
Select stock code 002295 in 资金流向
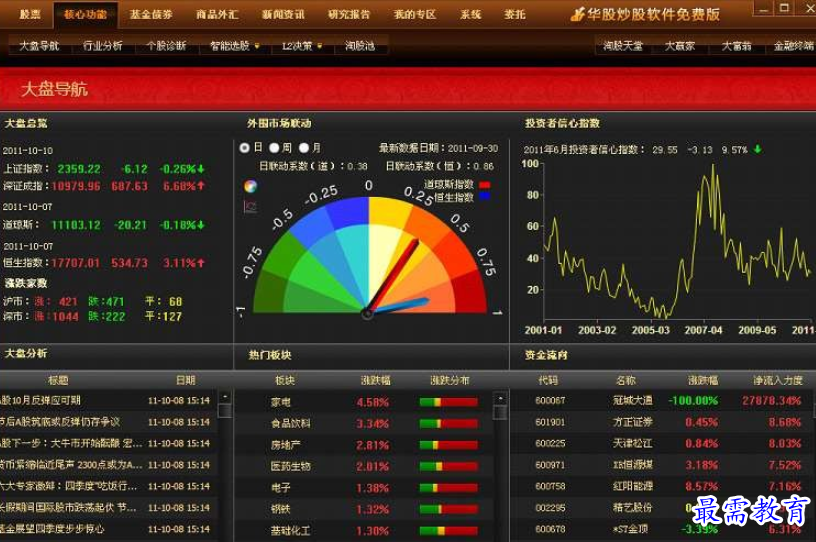(x=550, y=507)
